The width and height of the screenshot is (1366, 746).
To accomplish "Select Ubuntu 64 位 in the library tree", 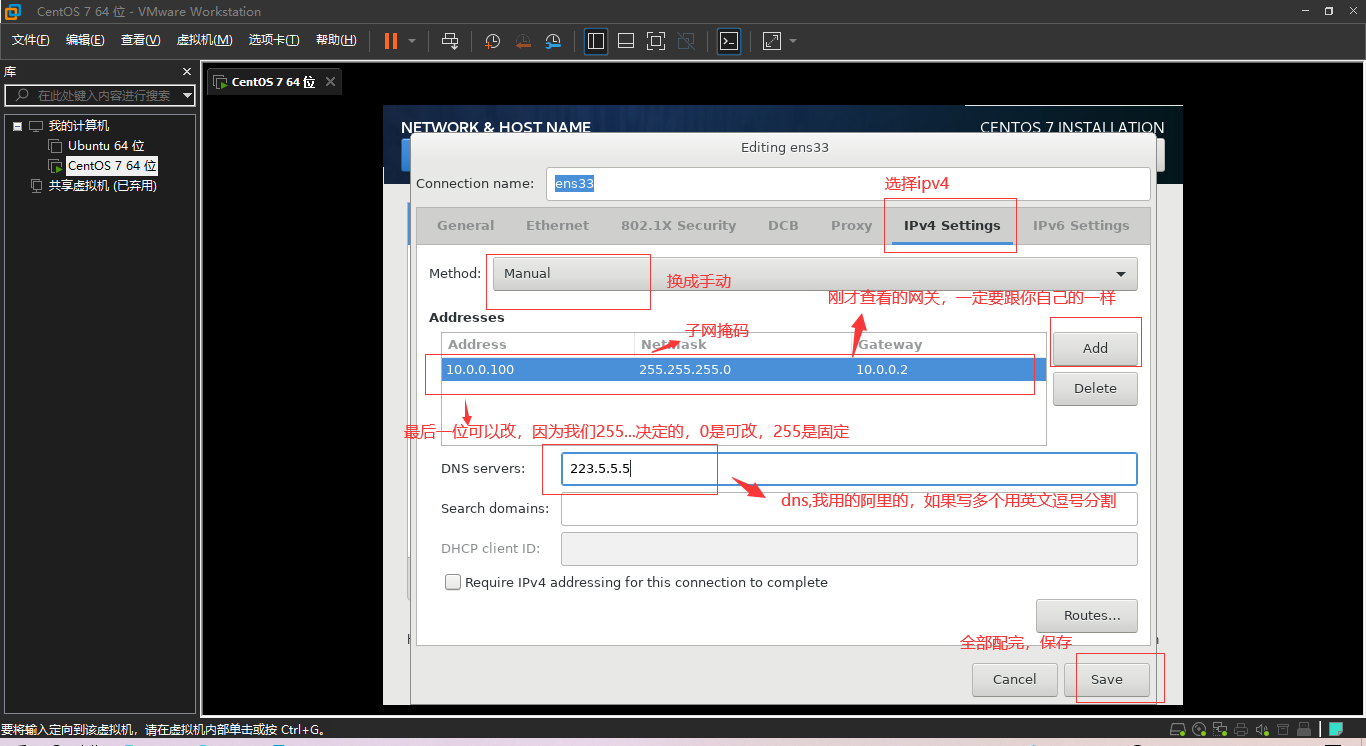I will point(106,146).
